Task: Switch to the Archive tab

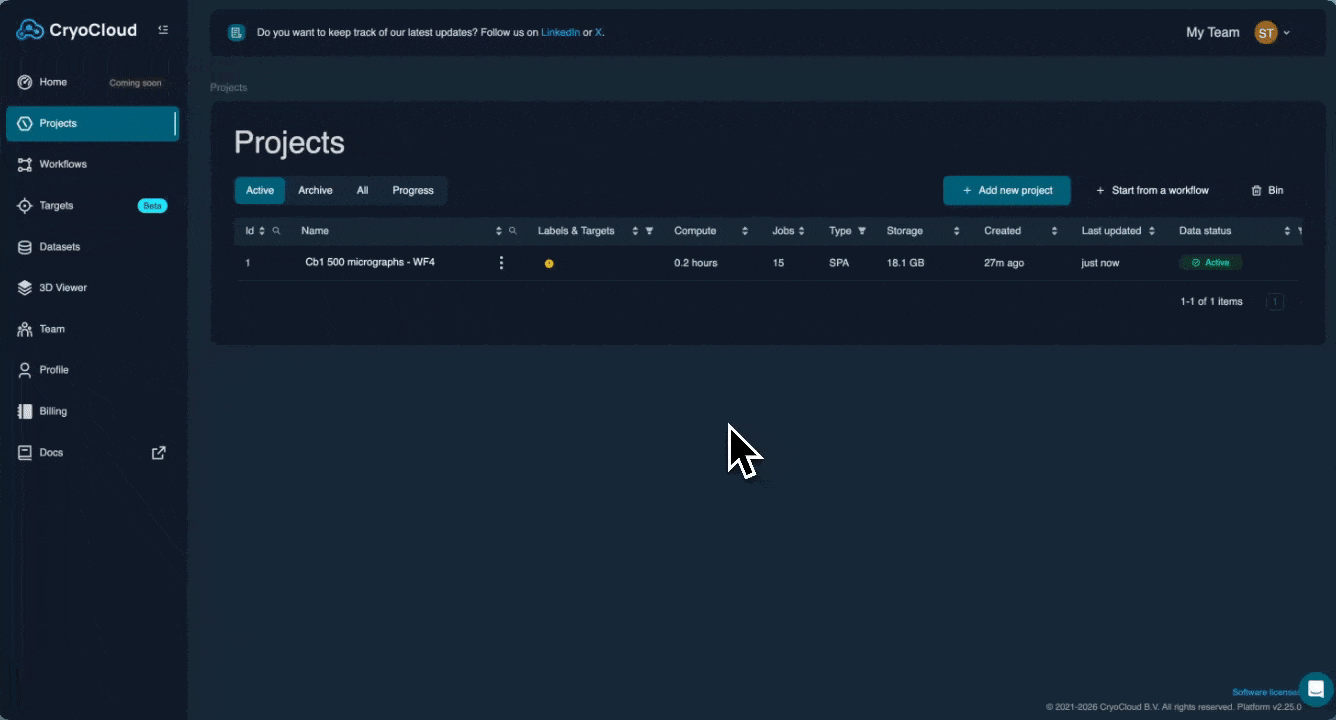Action: (x=315, y=190)
